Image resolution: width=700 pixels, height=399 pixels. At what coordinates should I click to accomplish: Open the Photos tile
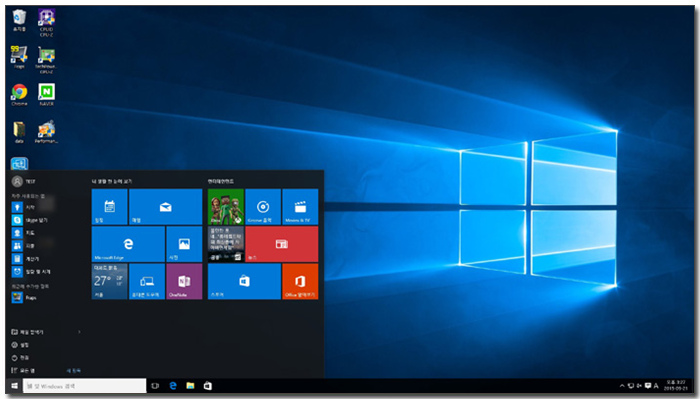[184, 244]
